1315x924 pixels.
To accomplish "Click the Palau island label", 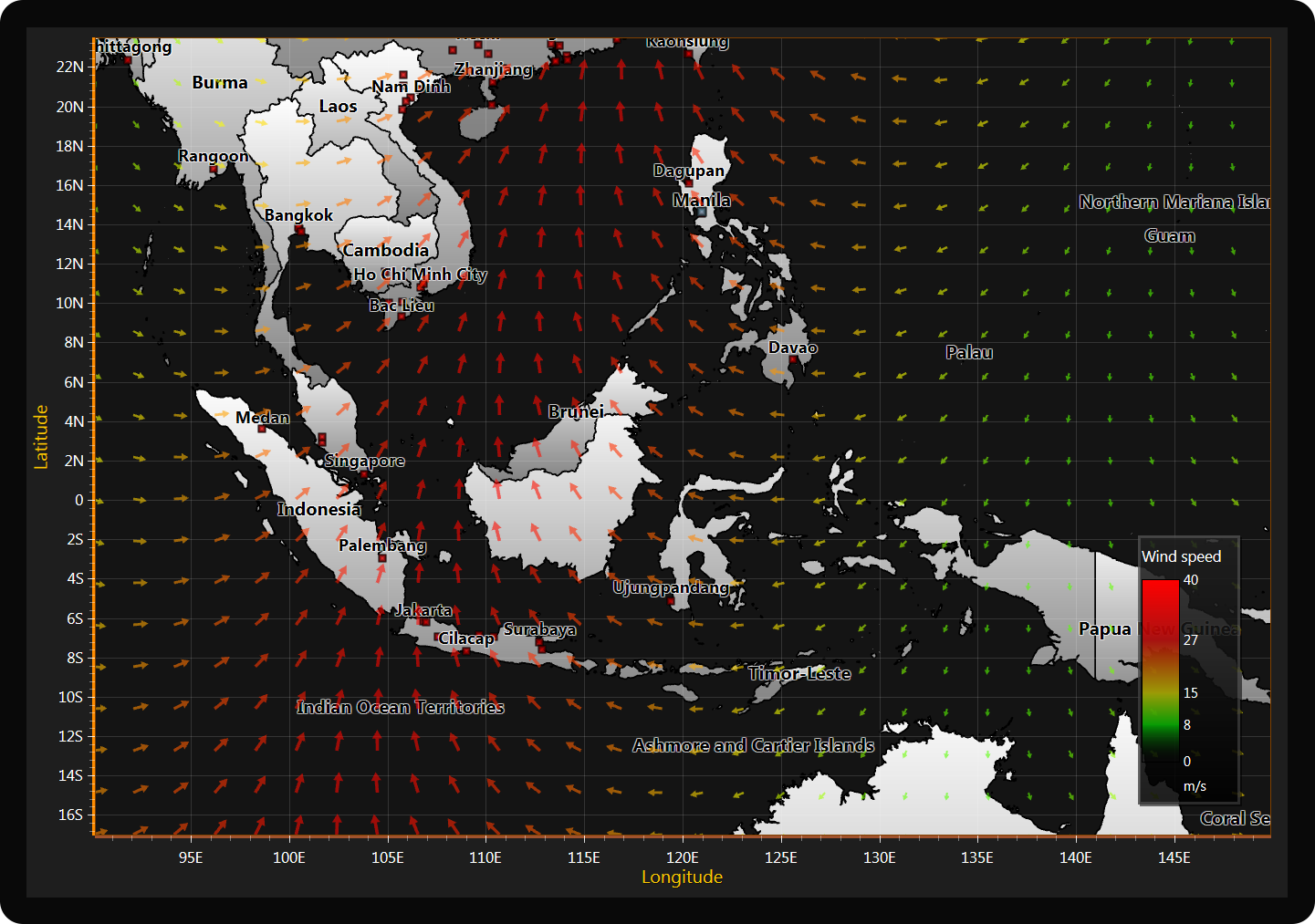I will click(x=969, y=352).
